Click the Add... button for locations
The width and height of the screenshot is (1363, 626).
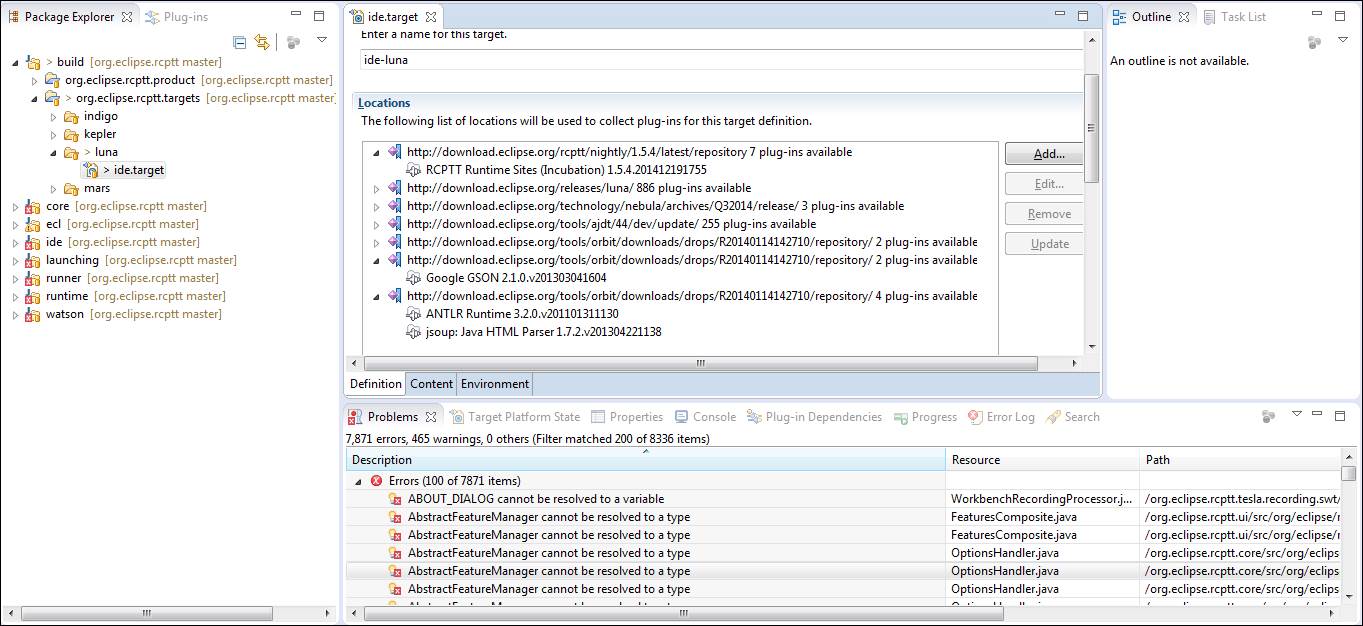click(1049, 154)
